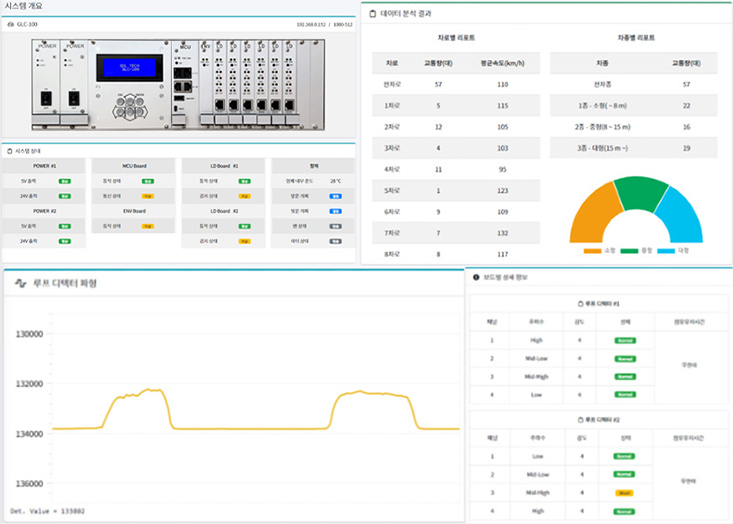
Task: Click the IP address text beside GLC-100
Action: click(x=311, y=24)
